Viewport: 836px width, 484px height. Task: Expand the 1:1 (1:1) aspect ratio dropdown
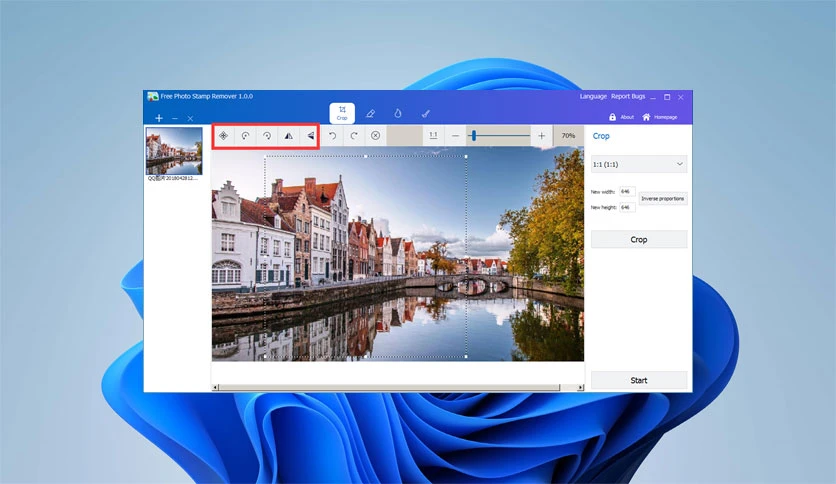[639, 164]
